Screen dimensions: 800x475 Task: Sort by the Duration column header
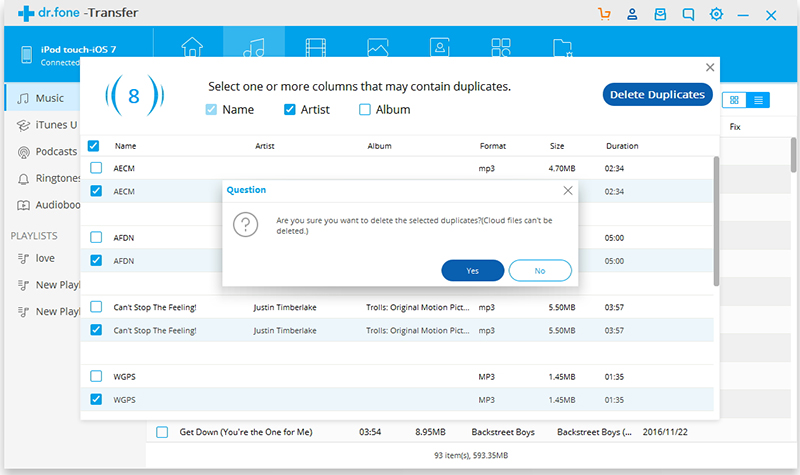pyautogui.click(x=622, y=146)
